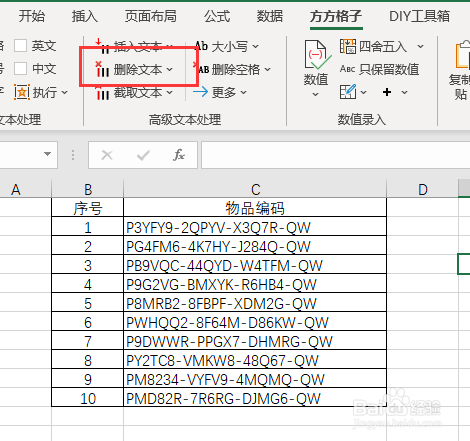Switch to the 开始 tab
470x441 pixels.
click(32, 16)
